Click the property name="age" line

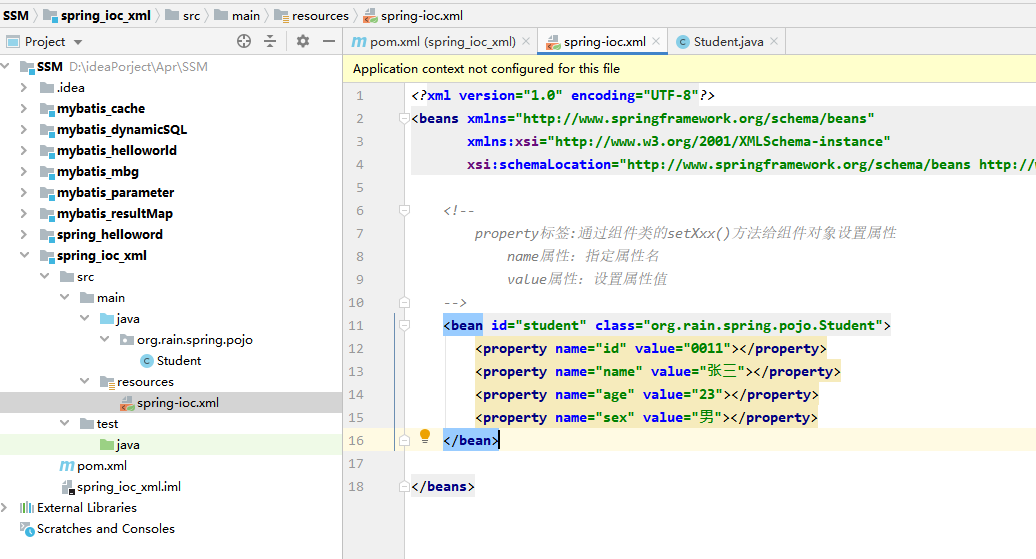(646, 394)
